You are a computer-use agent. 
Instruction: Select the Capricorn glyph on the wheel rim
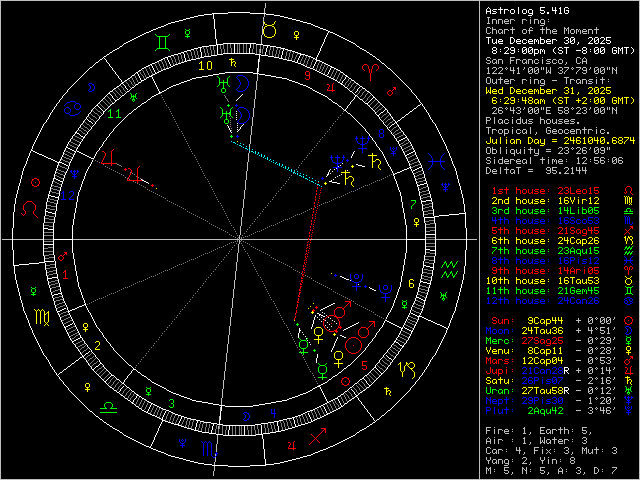point(407,371)
